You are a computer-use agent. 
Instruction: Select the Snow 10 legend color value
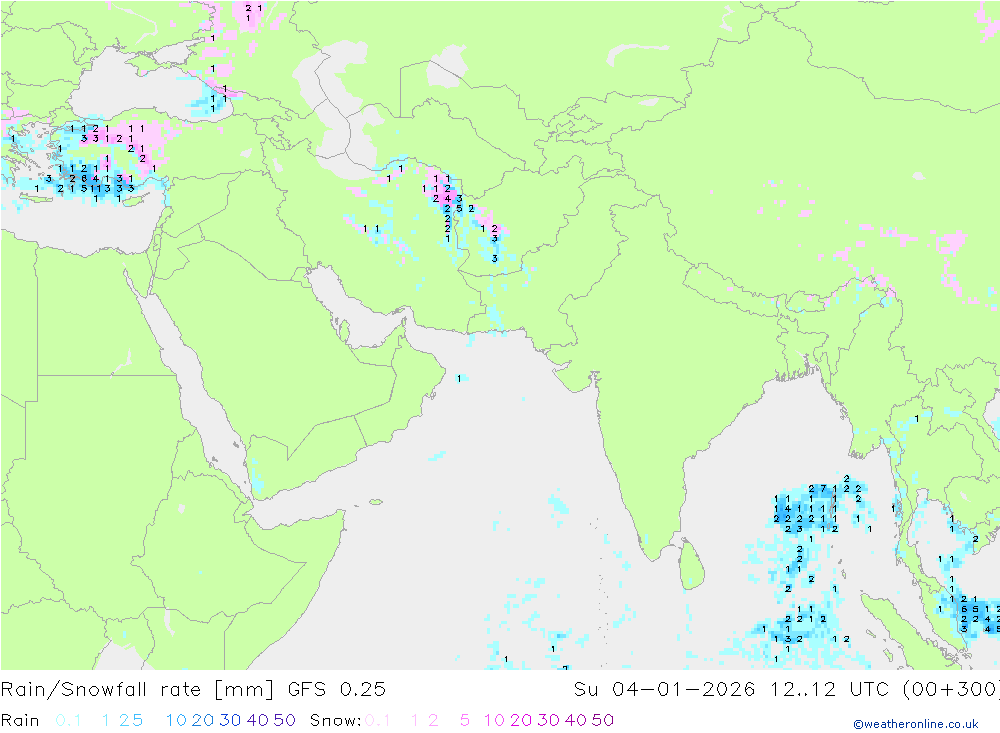coord(494,720)
